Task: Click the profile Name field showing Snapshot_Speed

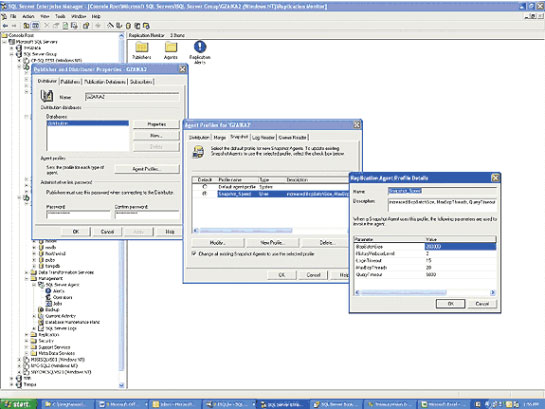Action: coord(442,191)
